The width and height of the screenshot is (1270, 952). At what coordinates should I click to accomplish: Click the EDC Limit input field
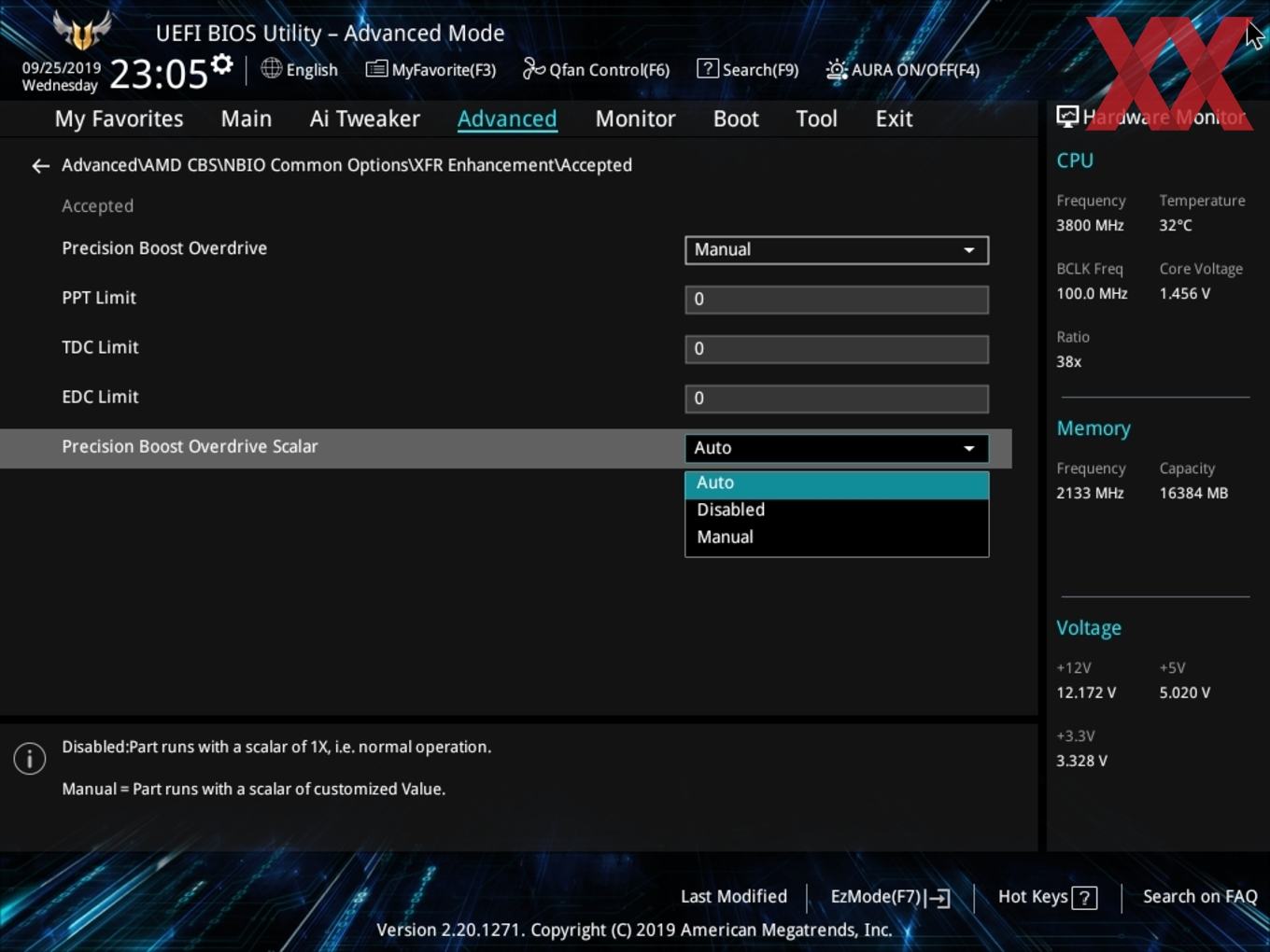pos(837,399)
